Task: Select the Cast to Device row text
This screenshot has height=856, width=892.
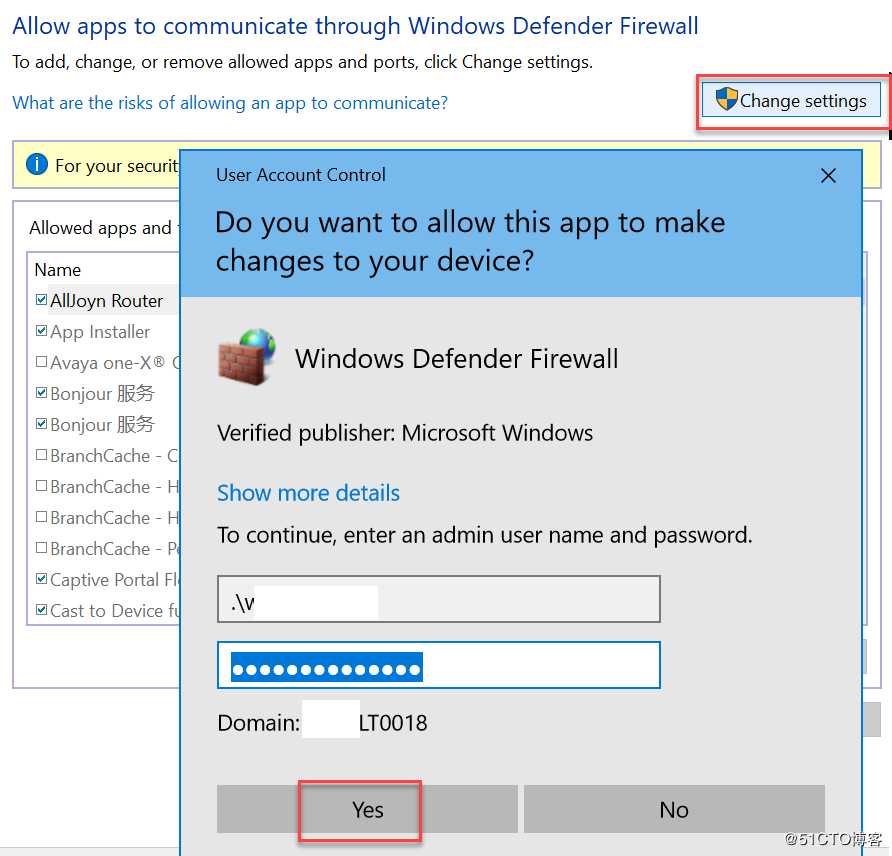Action: (x=115, y=611)
